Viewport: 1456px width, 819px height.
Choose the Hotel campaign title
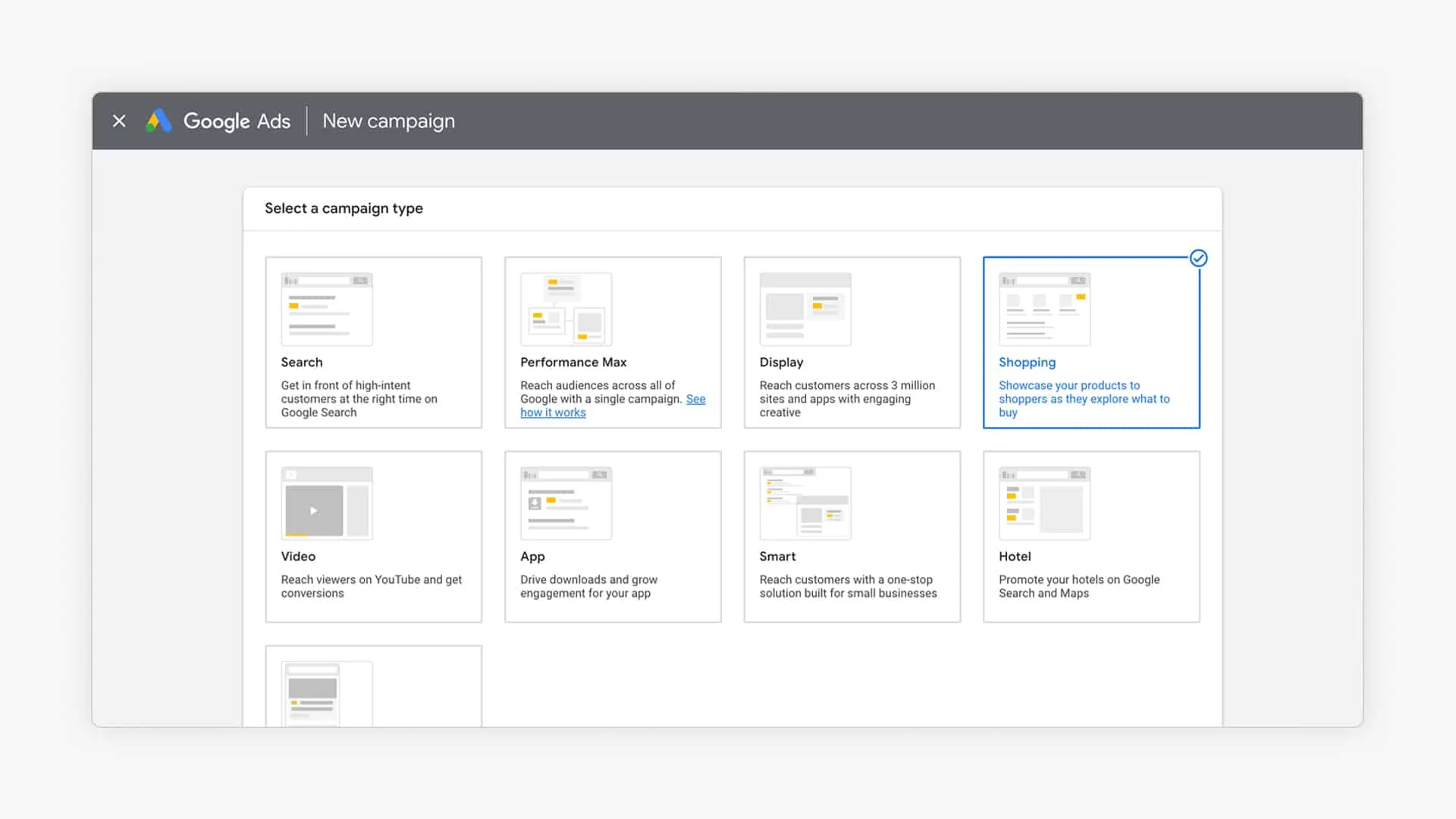[1015, 557]
